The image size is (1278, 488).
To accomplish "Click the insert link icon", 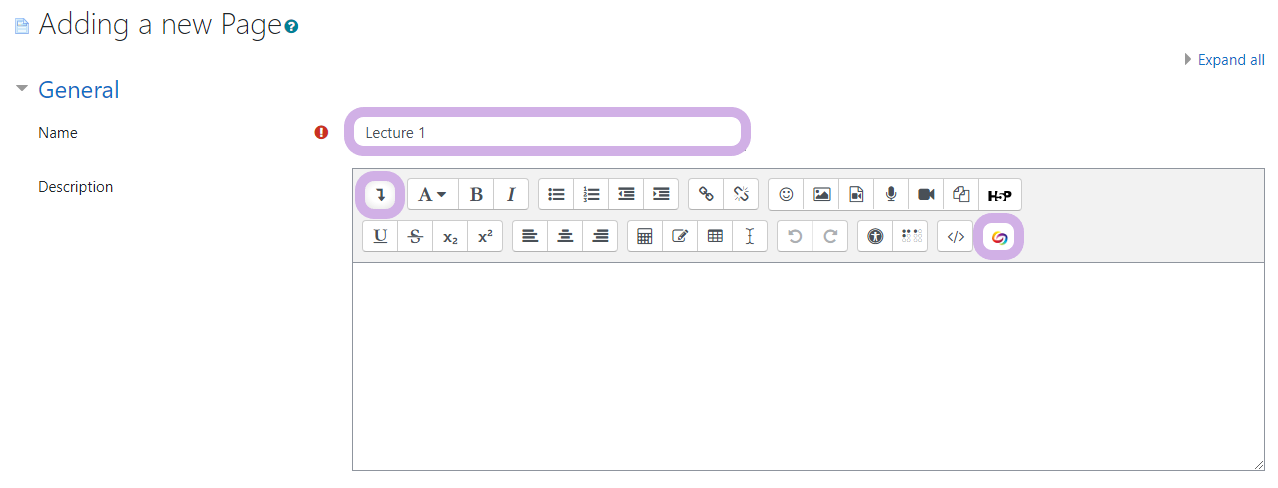I will click(706, 194).
